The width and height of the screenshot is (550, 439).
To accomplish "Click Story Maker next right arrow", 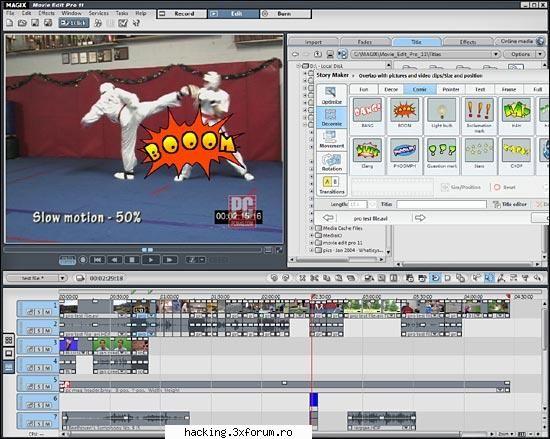I will tap(420, 218).
